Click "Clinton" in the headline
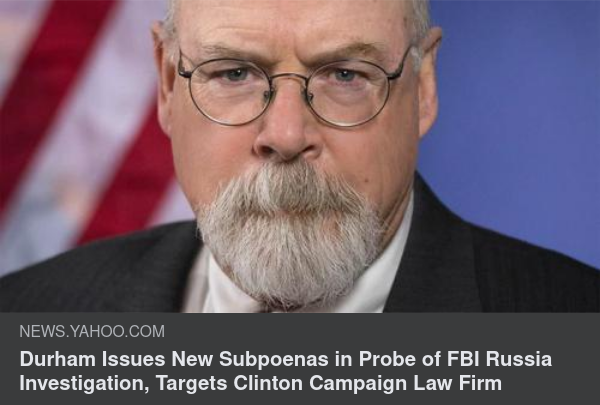Viewport: 600px width, 405px height. pos(268,383)
